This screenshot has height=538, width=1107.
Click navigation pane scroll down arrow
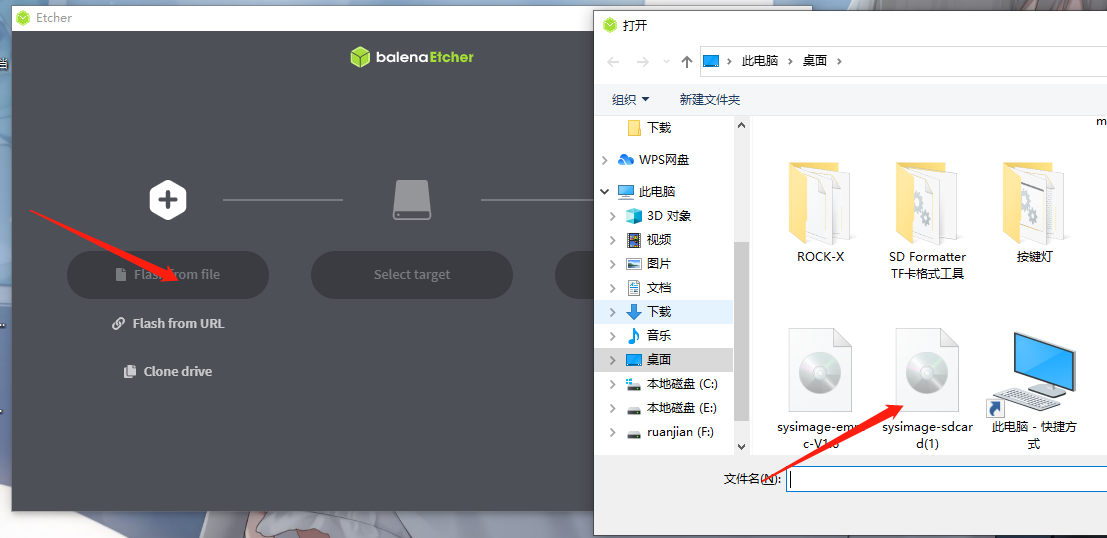741,447
